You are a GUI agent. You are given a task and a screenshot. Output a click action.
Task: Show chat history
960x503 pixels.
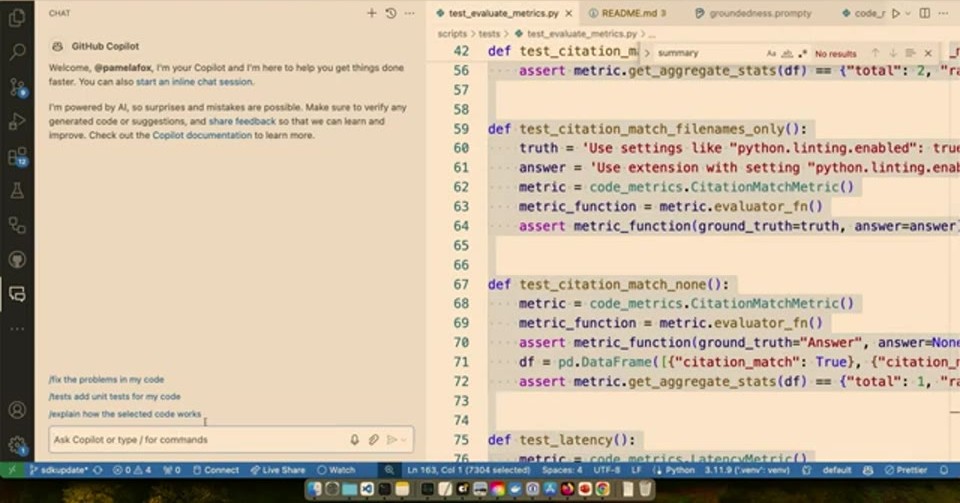(x=391, y=13)
